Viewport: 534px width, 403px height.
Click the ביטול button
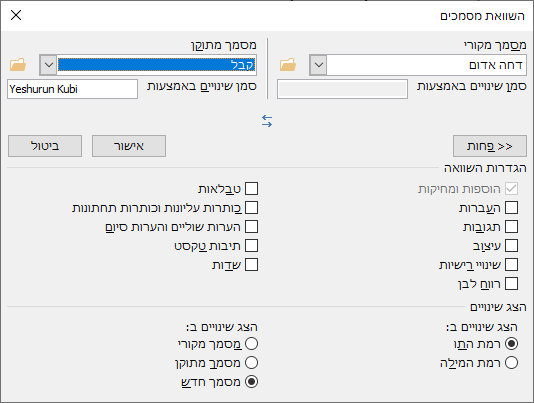click(x=45, y=146)
